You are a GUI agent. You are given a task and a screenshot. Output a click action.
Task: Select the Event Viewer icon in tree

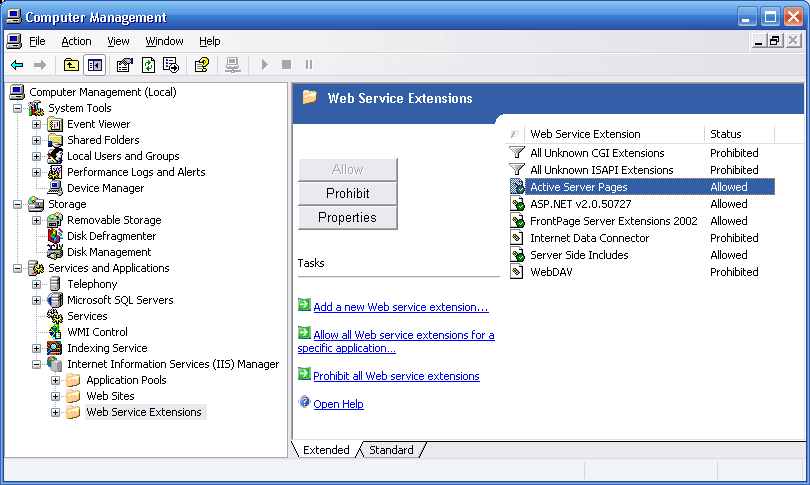(x=55, y=124)
